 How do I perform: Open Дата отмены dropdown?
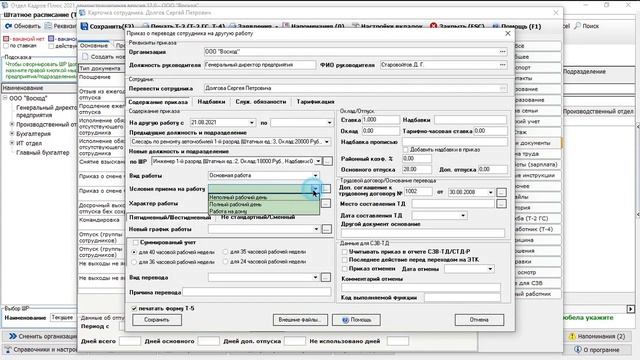[490, 269]
